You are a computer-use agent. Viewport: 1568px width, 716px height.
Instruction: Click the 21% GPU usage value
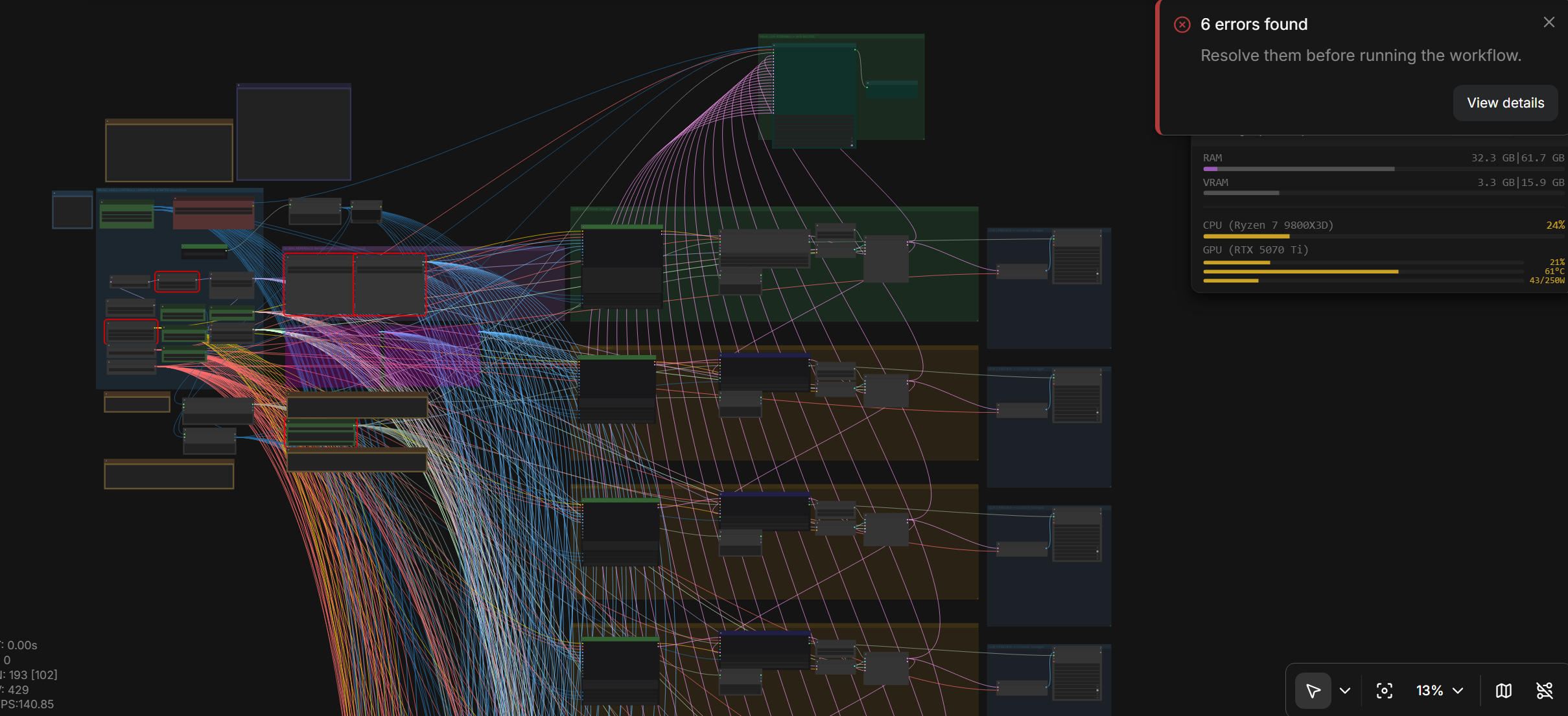pyautogui.click(x=1557, y=262)
